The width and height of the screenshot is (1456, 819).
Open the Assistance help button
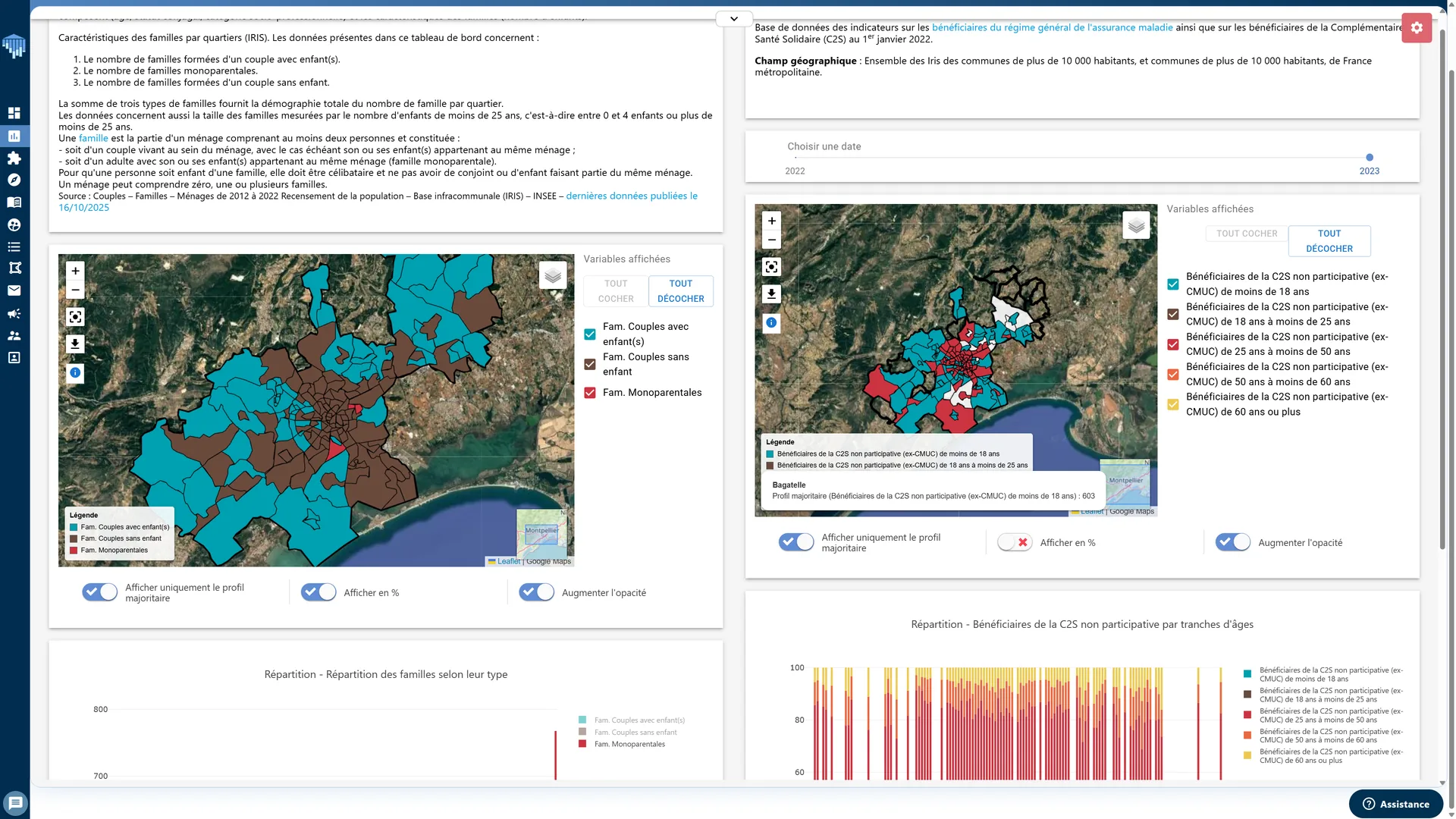tap(1396, 804)
